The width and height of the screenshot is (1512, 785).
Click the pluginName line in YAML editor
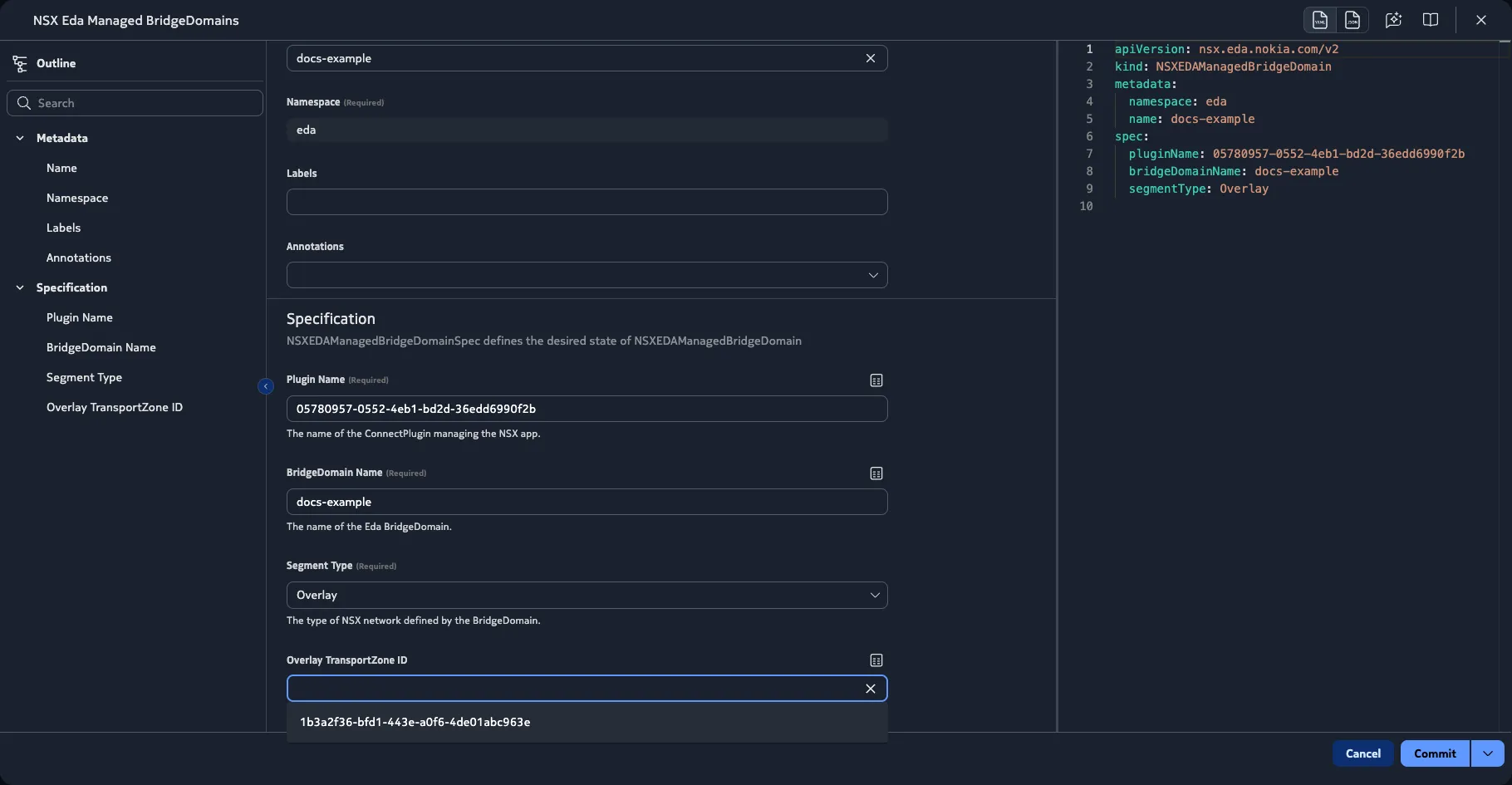1296,154
